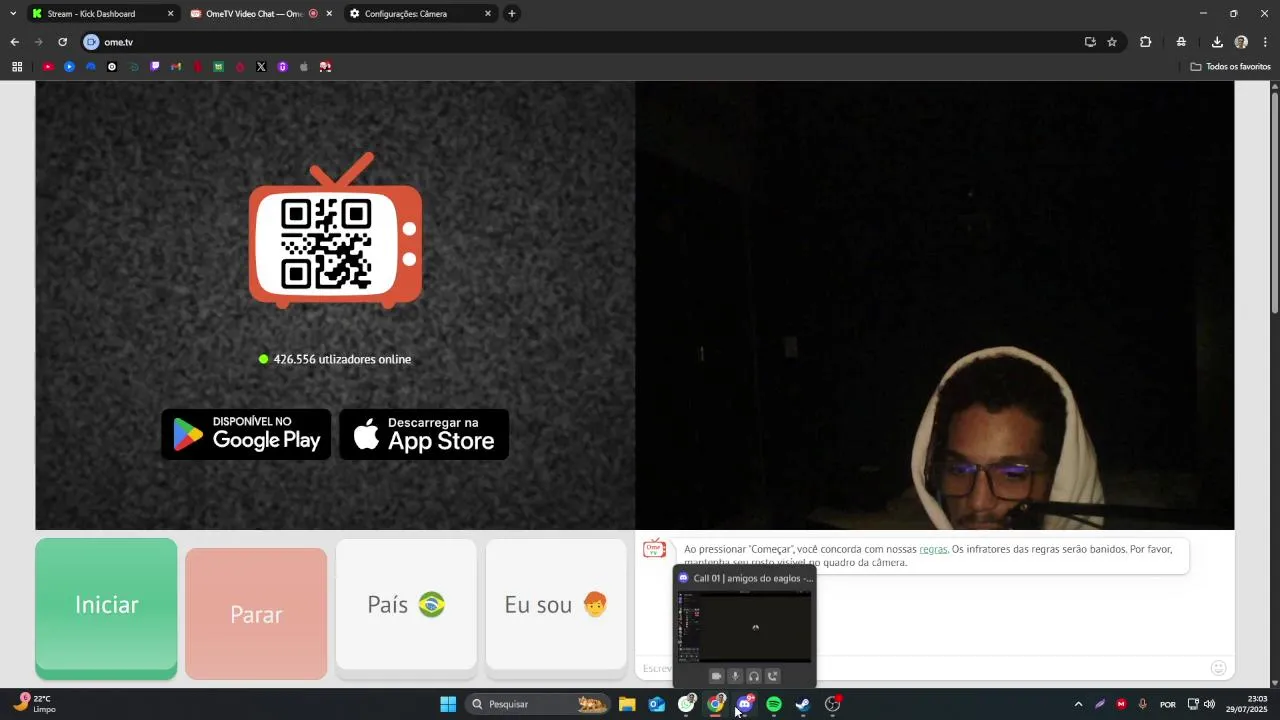Viewport: 1280px width, 720px height.
Task: Close the Configurações: Câmera tab
Action: [488, 14]
